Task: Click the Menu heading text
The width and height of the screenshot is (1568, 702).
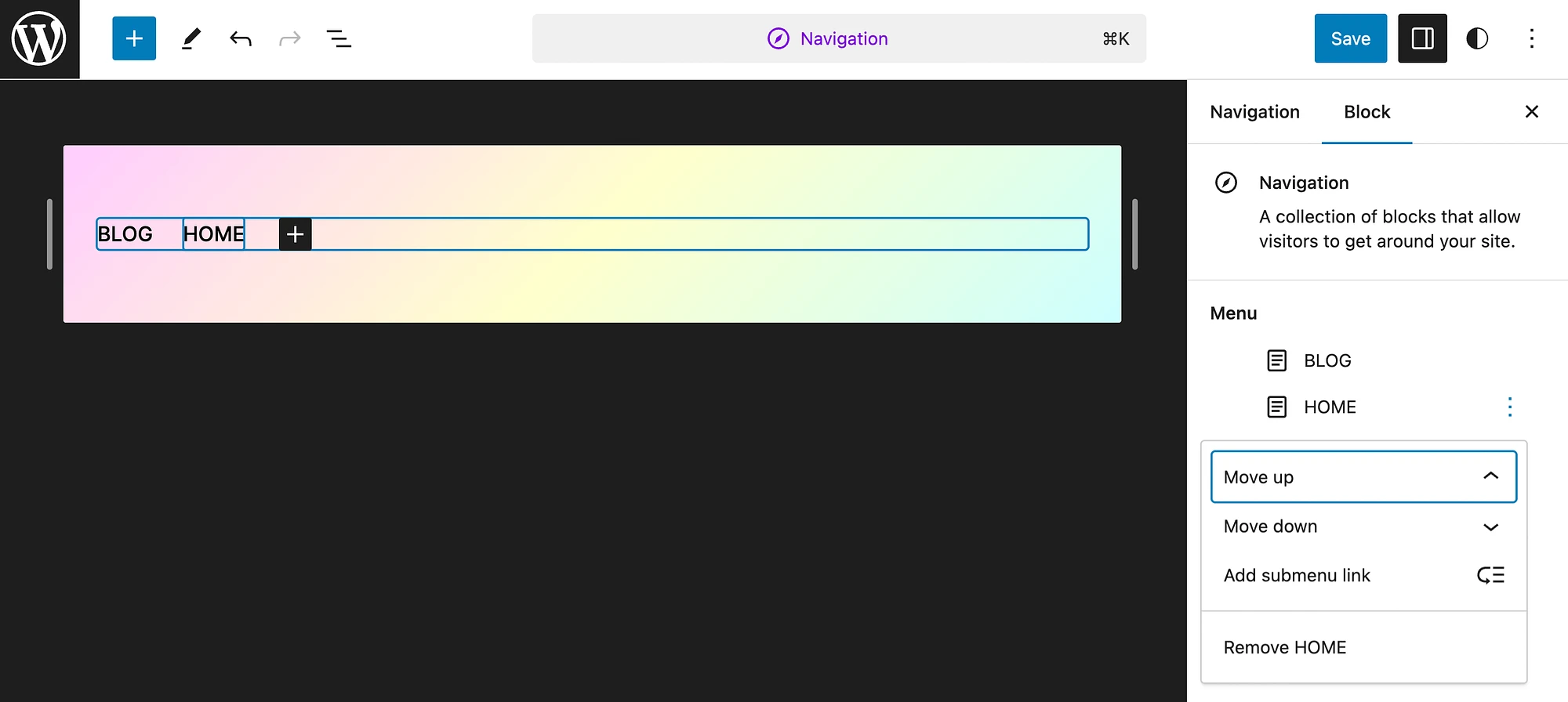Action: pos(1233,313)
